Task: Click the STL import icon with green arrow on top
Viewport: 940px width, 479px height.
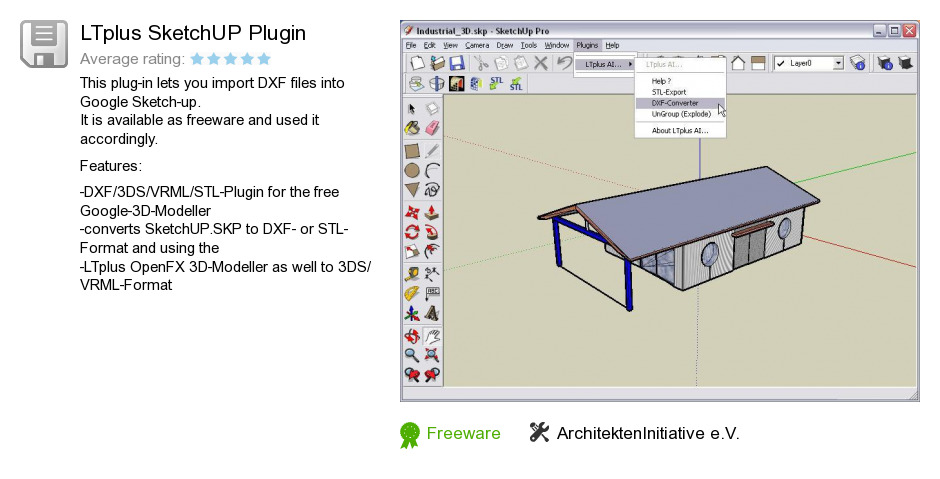Action: click(516, 83)
